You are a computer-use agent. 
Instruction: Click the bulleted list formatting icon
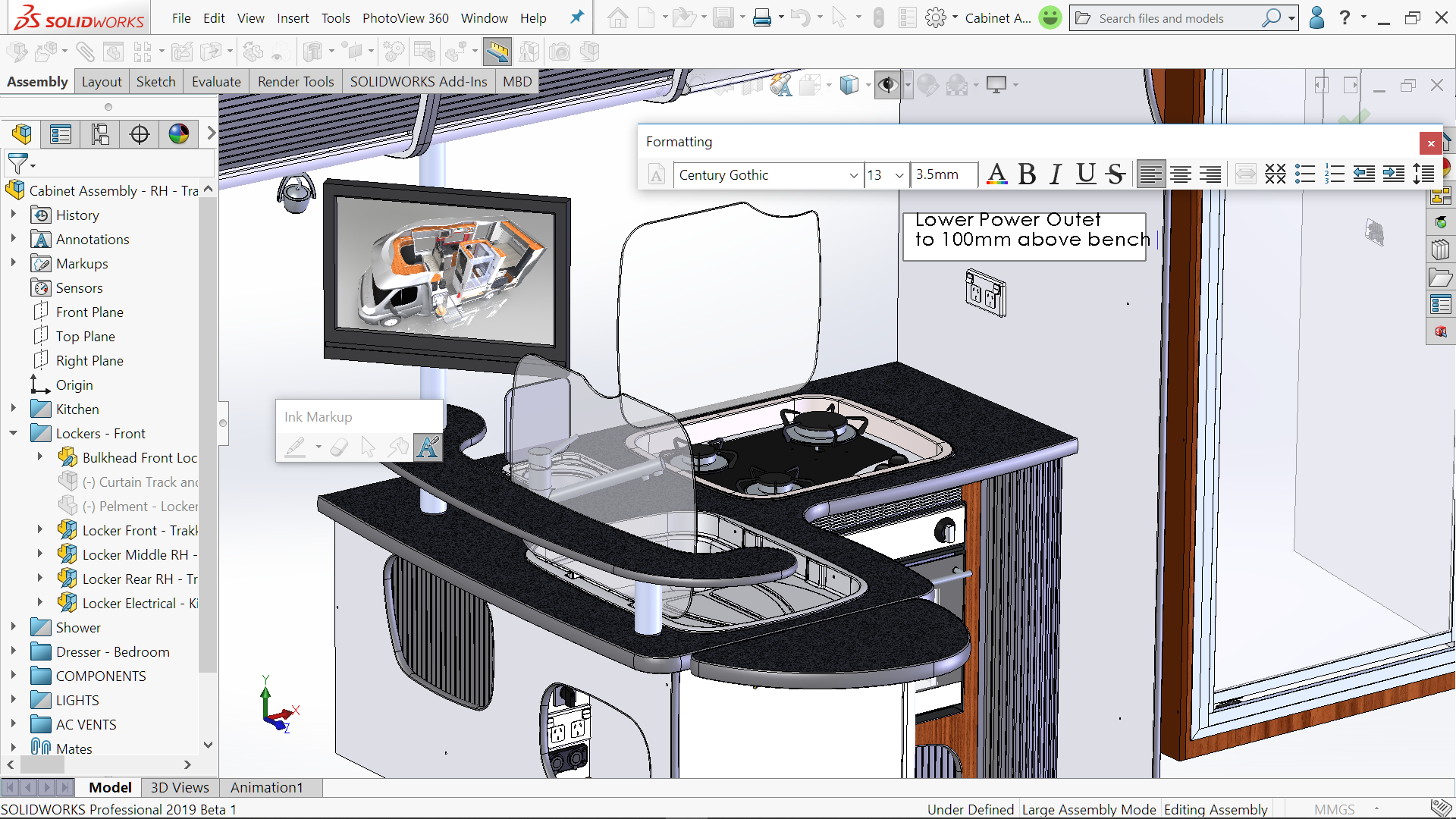click(x=1304, y=174)
